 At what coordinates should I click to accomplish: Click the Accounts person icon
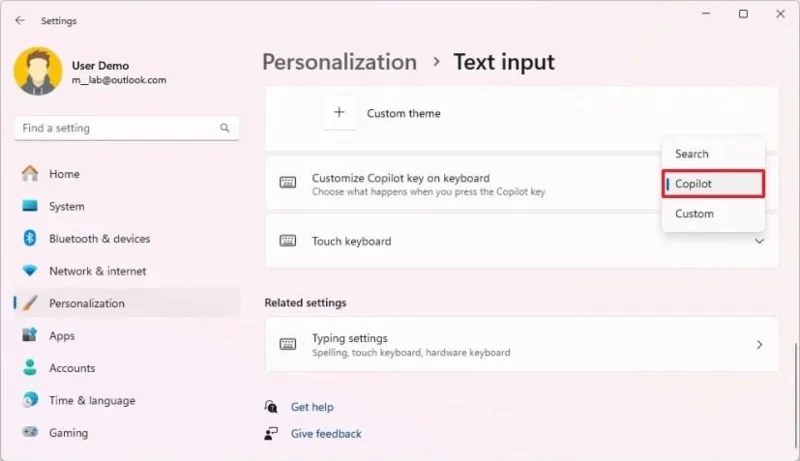[x=30, y=367]
